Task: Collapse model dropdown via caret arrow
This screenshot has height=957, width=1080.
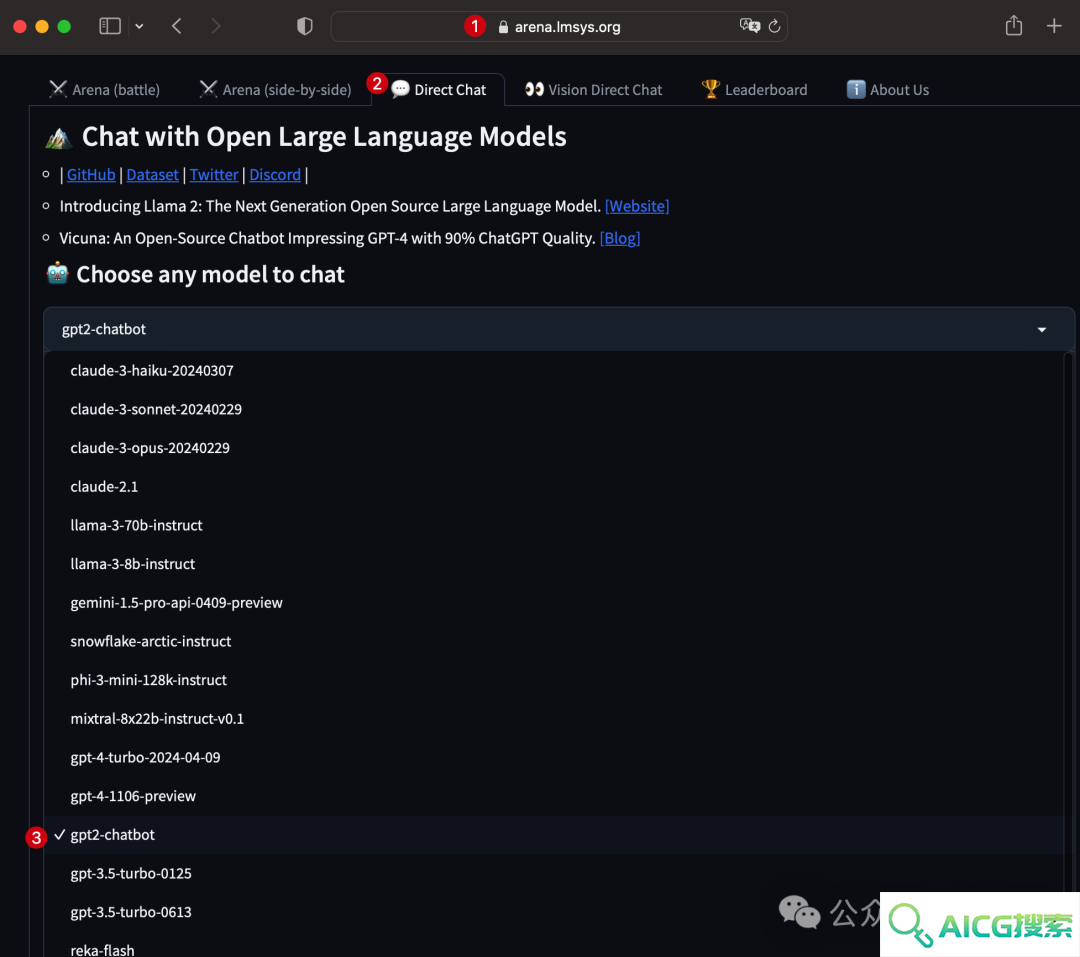Action: [x=1041, y=330]
